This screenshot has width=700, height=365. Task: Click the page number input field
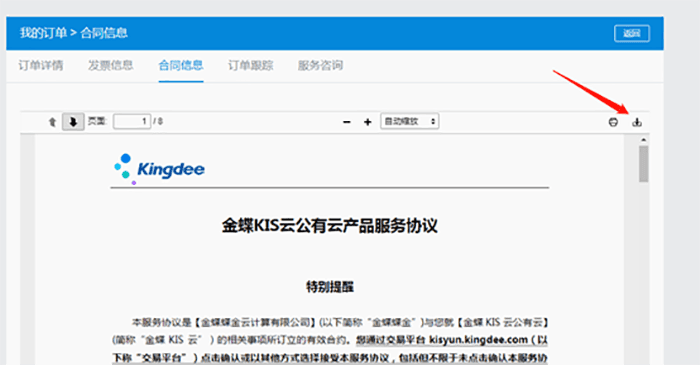click(132, 121)
